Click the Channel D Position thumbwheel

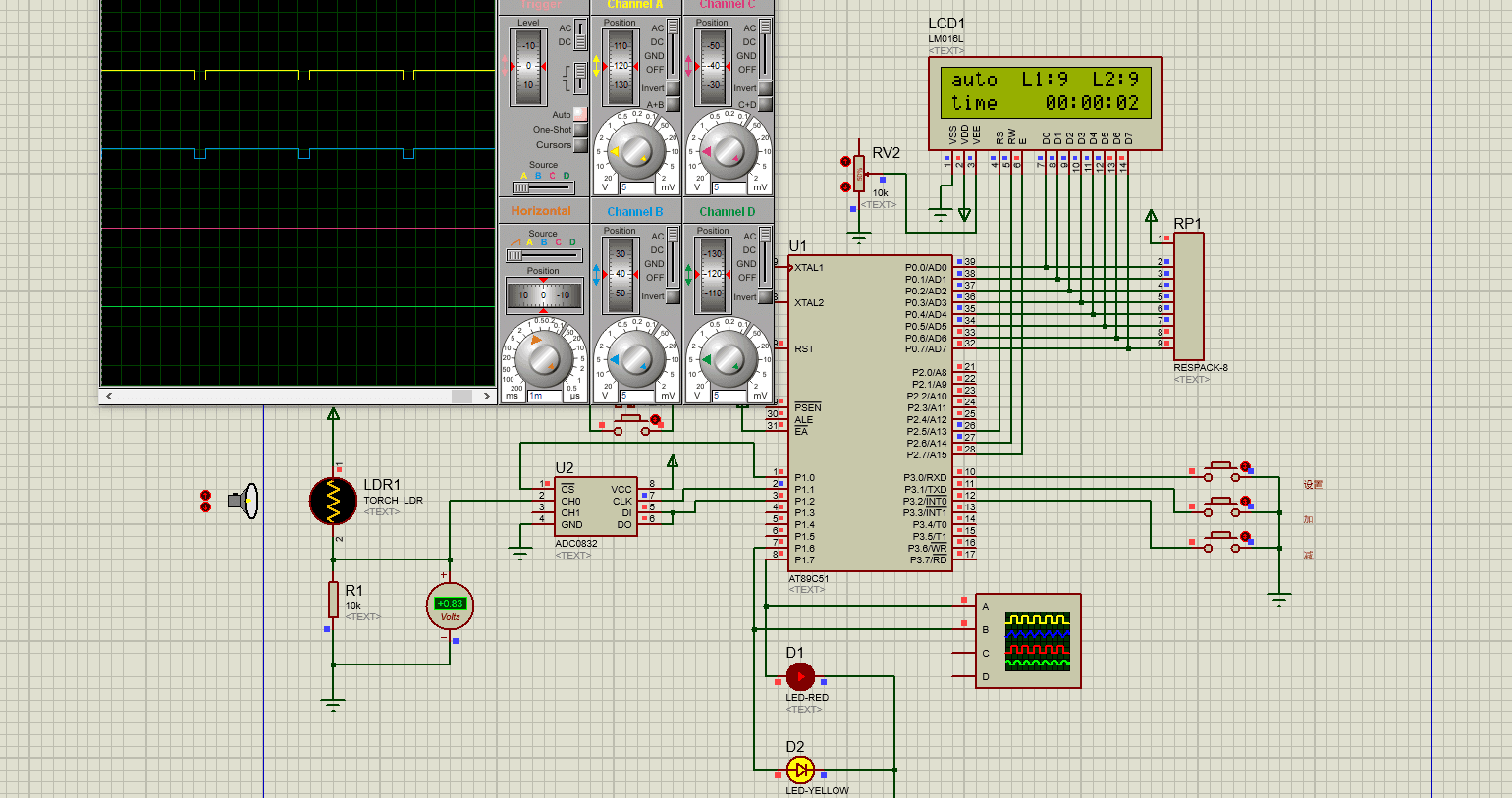click(713, 274)
